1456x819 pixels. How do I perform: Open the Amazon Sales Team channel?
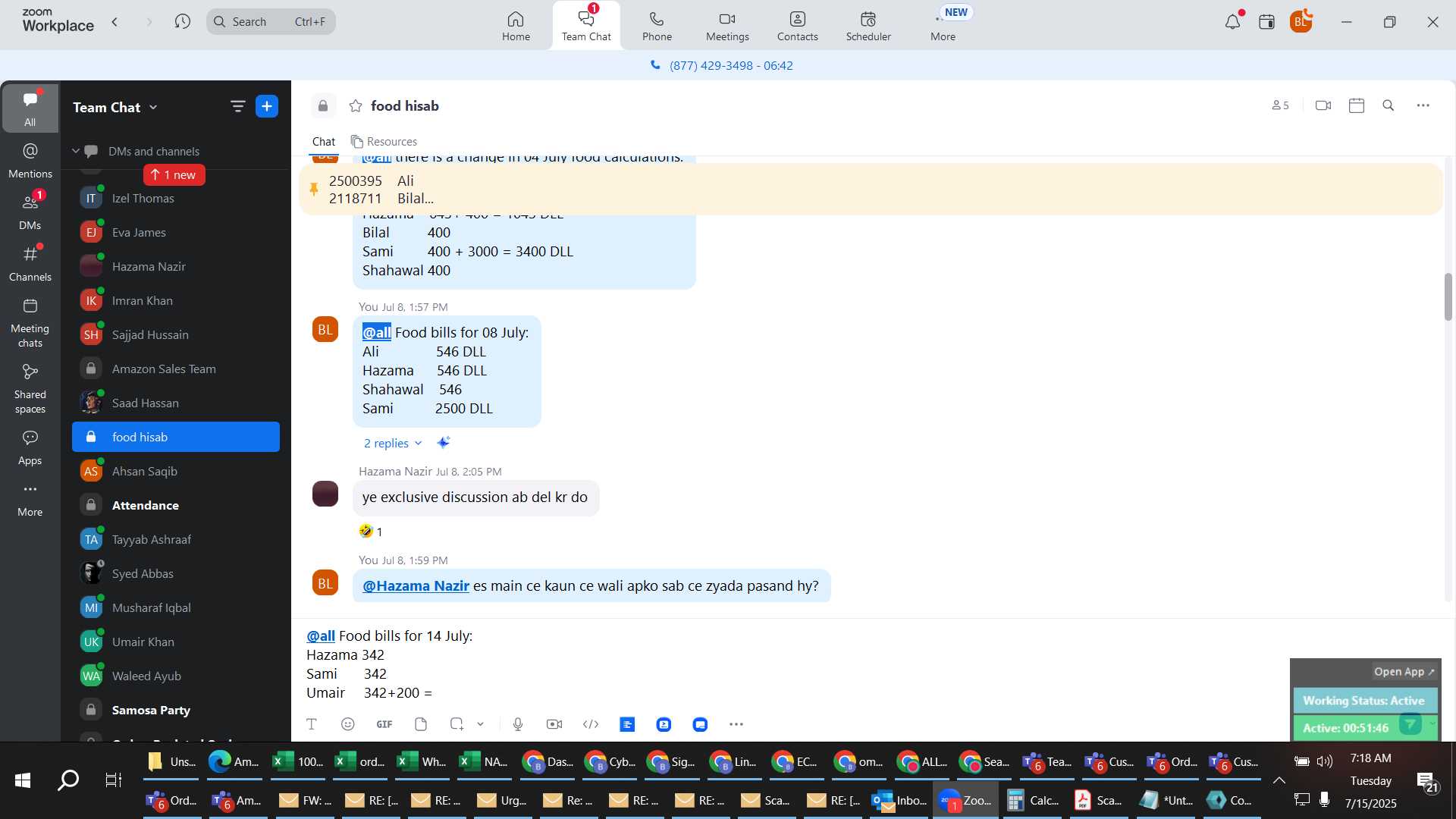point(175,369)
